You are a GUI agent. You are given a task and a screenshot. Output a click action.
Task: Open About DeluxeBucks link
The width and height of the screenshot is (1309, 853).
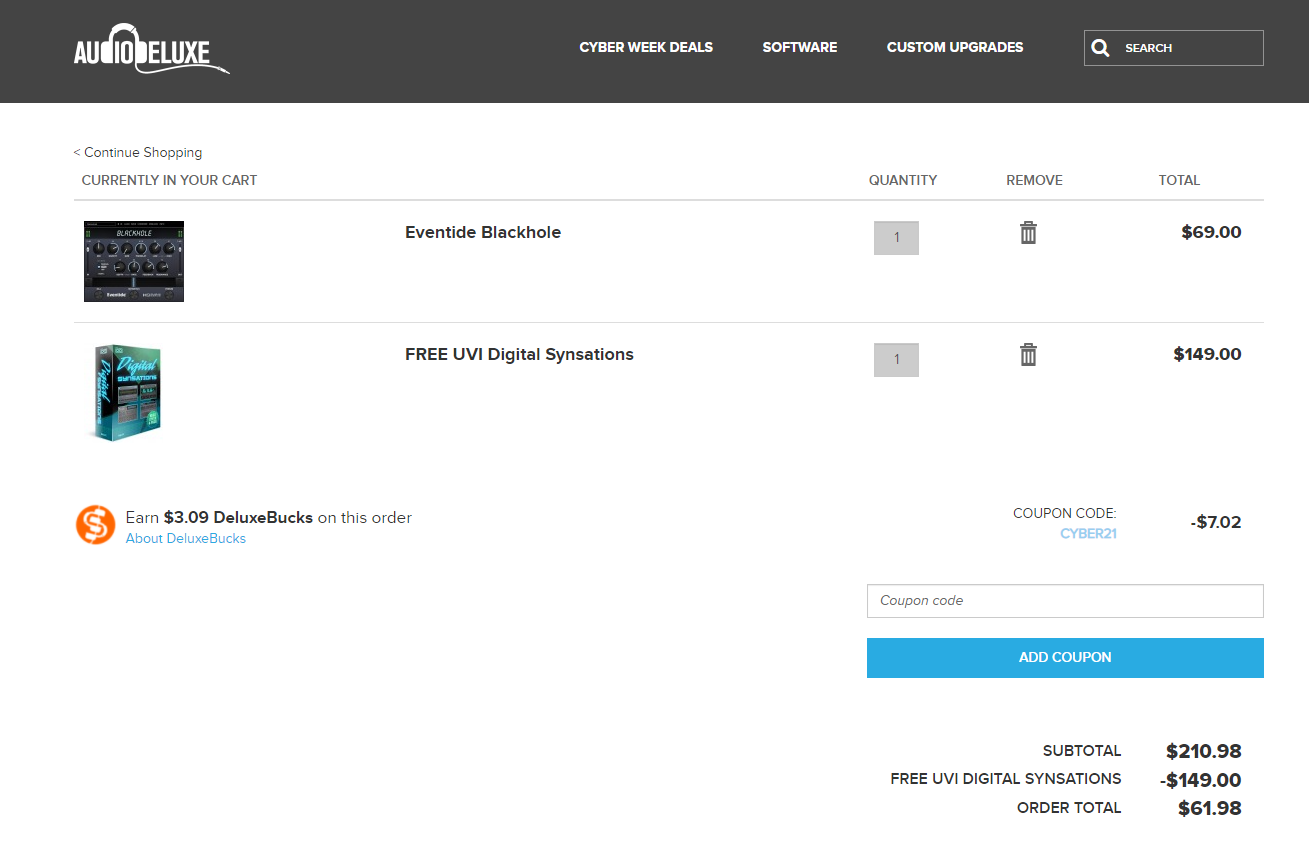186,538
